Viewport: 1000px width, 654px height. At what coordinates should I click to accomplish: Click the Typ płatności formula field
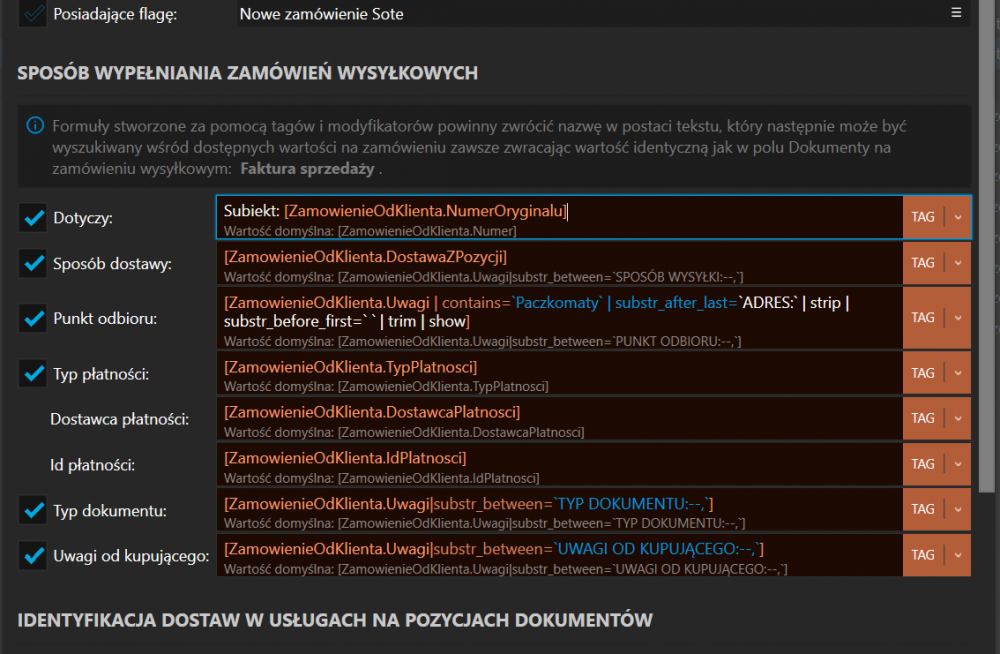(559, 373)
